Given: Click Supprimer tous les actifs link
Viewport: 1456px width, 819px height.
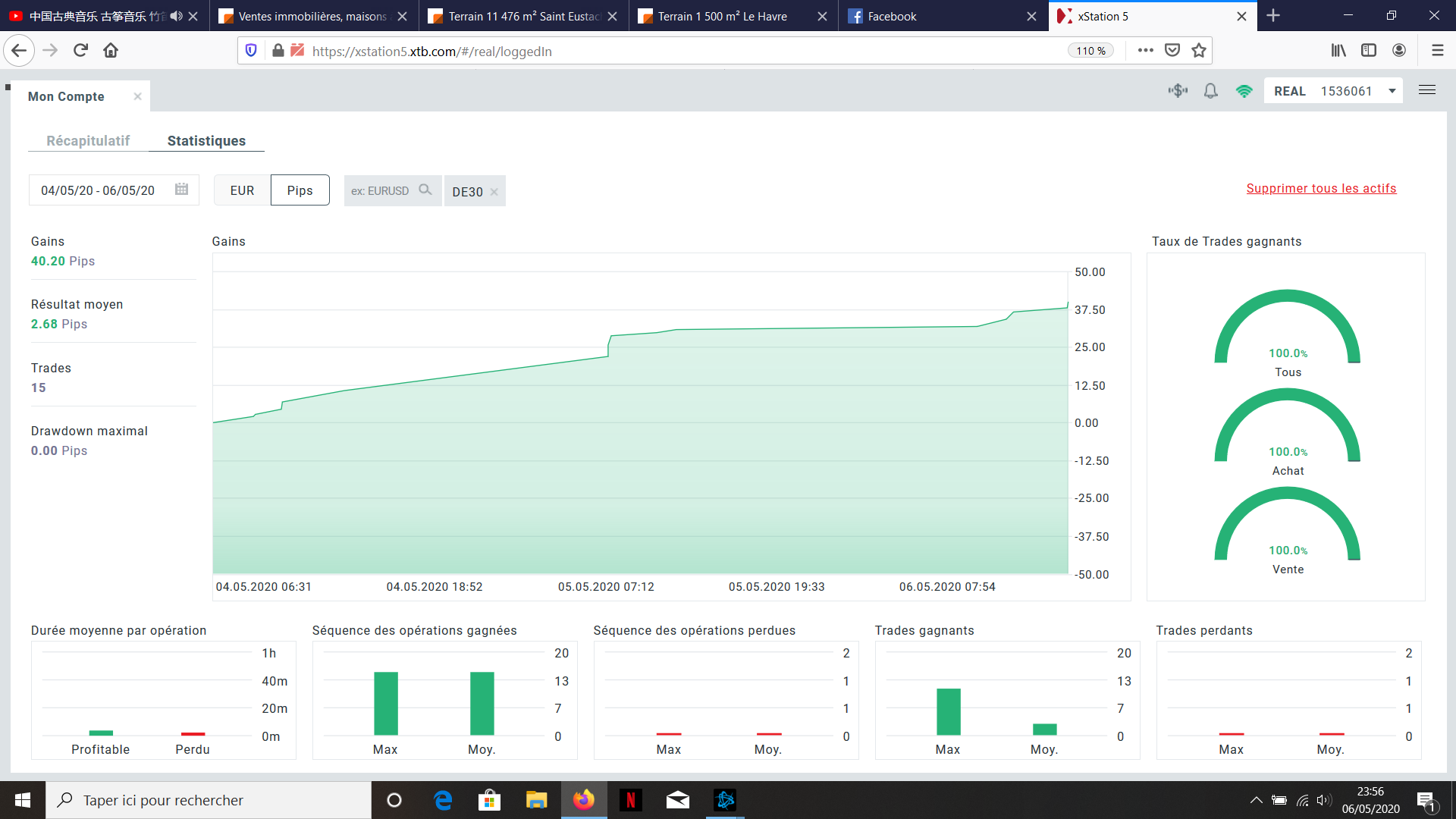Looking at the screenshot, I should tap(1321, 188).
